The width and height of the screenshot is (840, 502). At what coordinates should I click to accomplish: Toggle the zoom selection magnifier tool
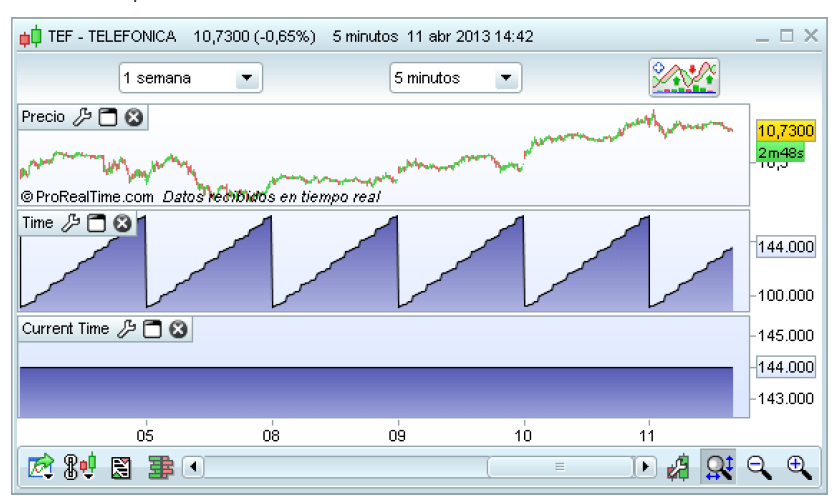tap(718, 467)
